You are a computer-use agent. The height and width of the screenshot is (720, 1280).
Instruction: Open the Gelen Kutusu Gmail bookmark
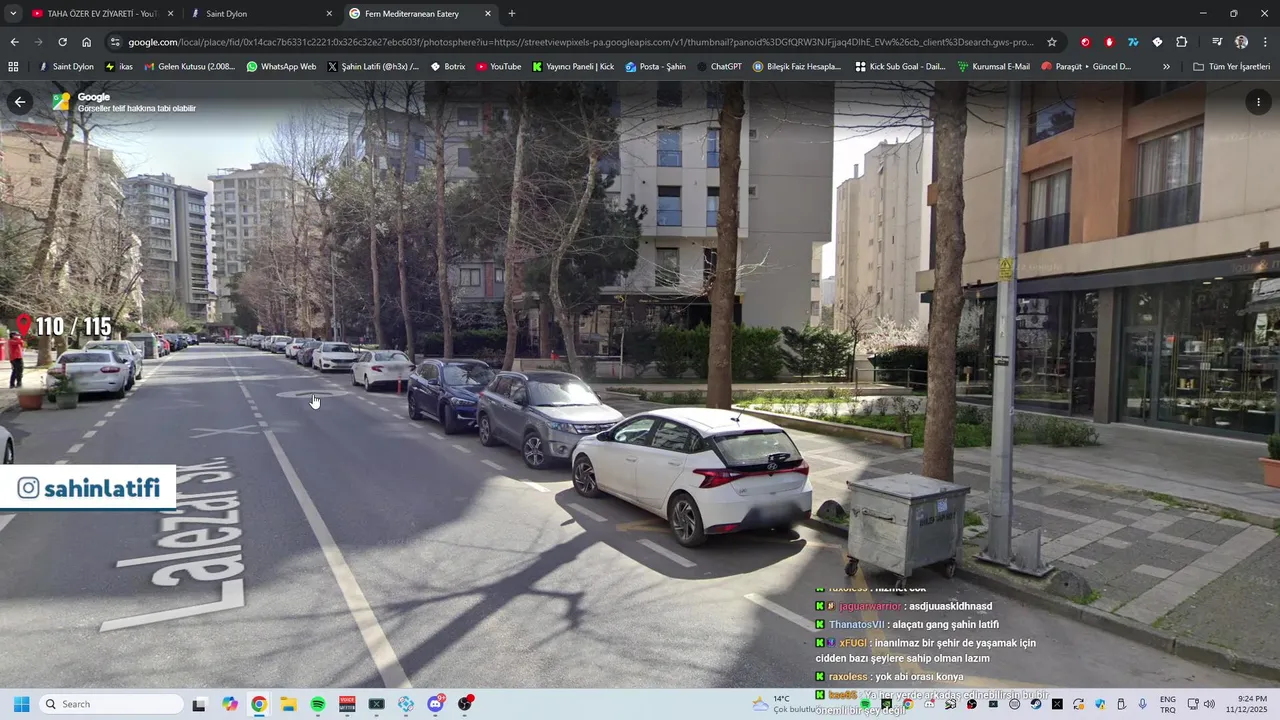coord(190,67)
